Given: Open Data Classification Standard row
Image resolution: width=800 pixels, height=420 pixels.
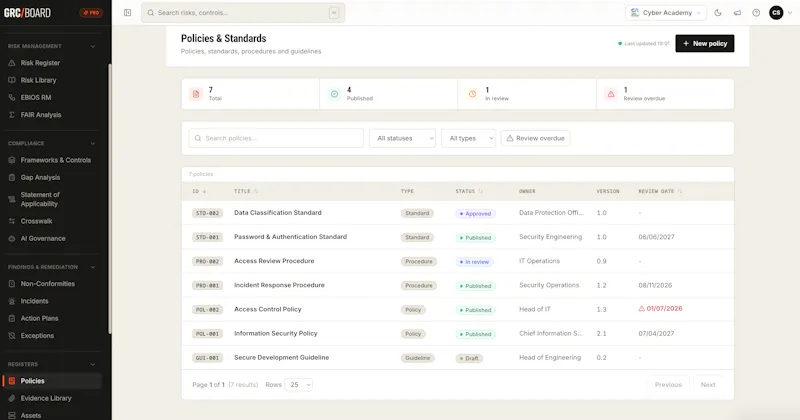Looking at the screenshot, I should coord(458,213).
